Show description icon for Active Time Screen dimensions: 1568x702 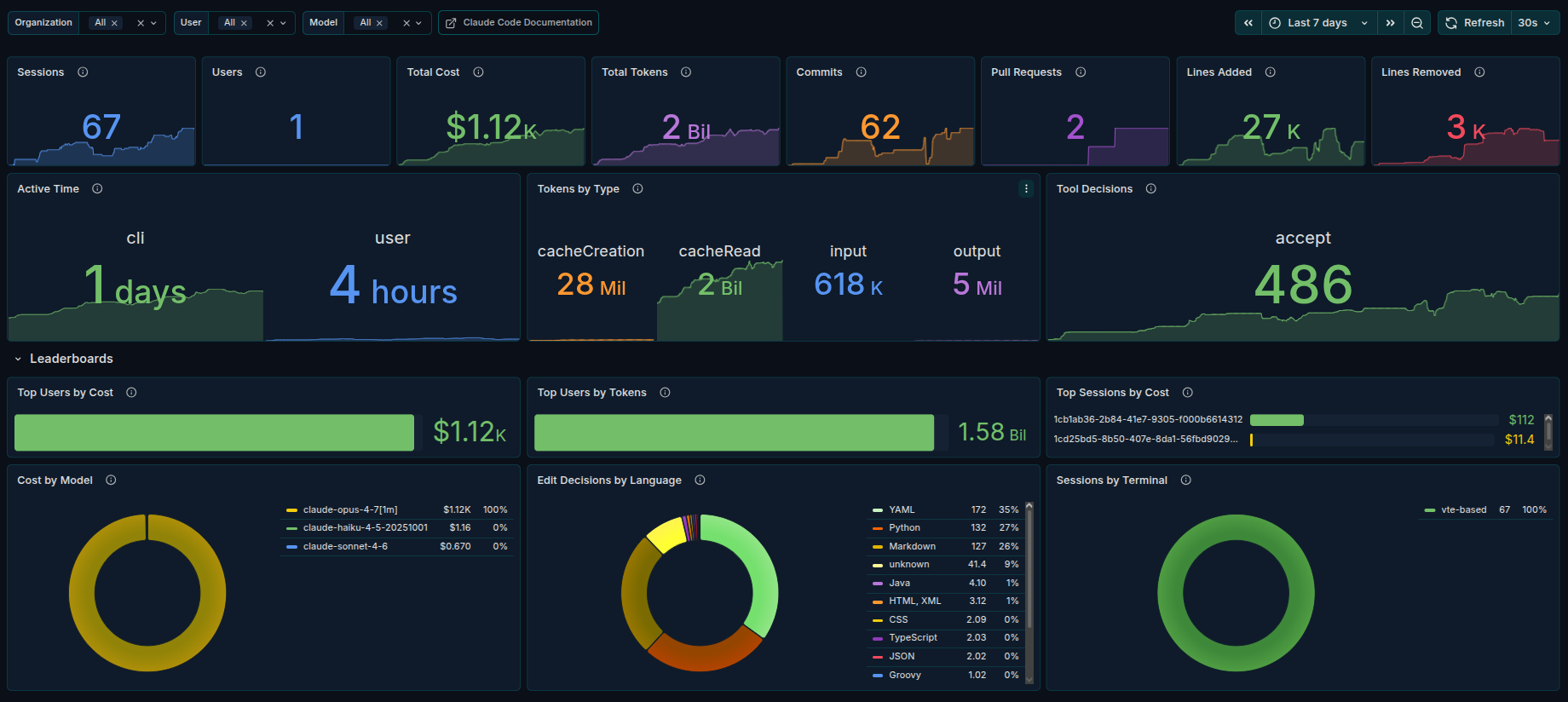(x=97, y=189)
